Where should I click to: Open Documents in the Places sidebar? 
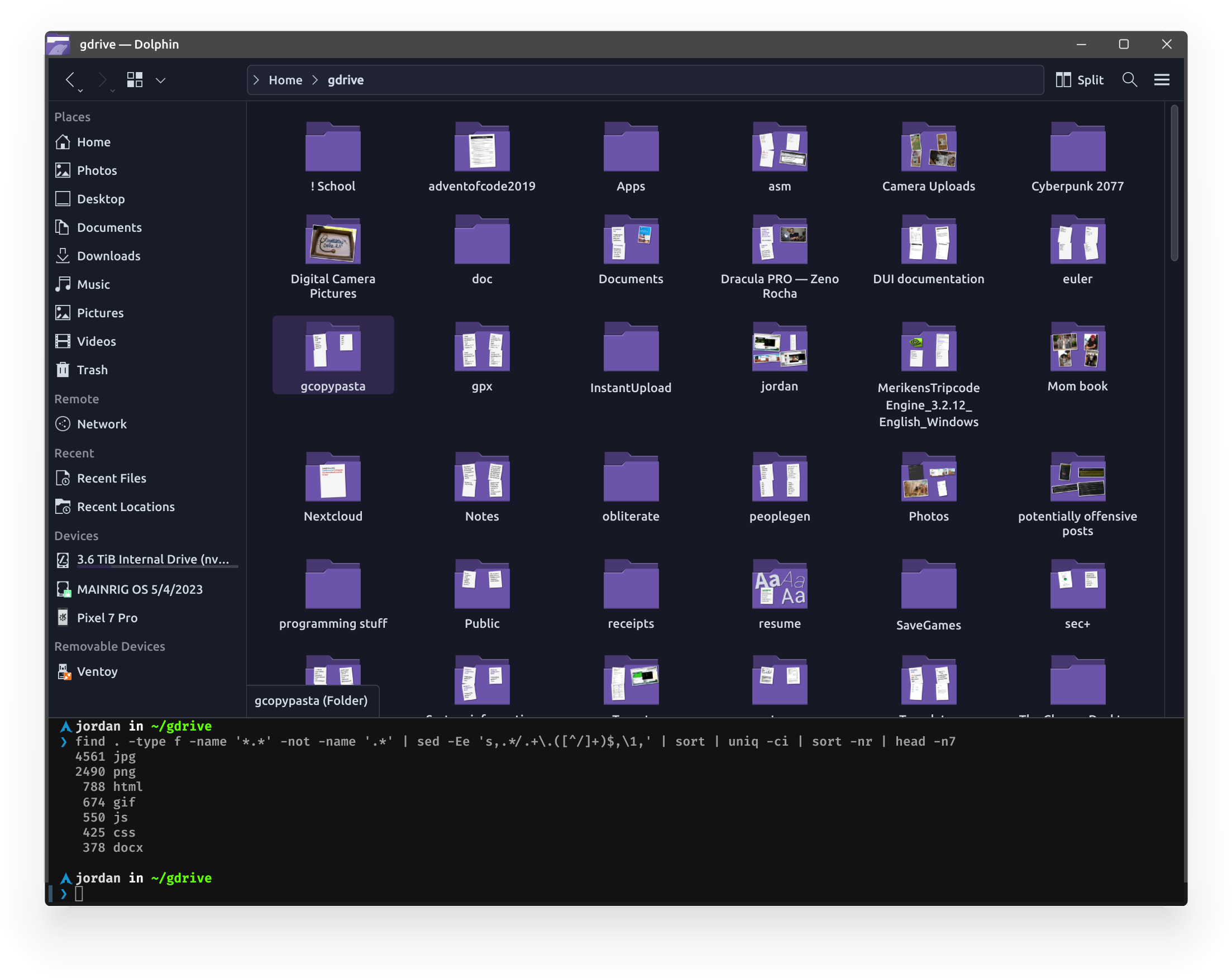pyautogui.click(x=146, y=227)
